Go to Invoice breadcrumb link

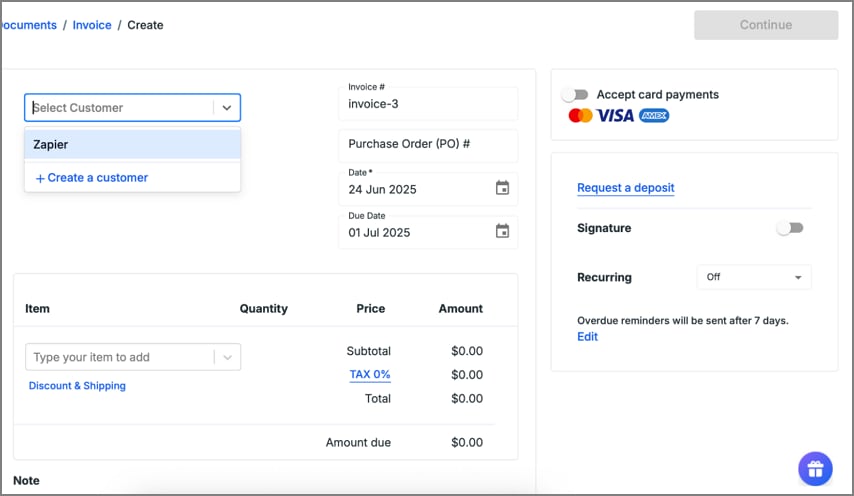pos(92,25)
